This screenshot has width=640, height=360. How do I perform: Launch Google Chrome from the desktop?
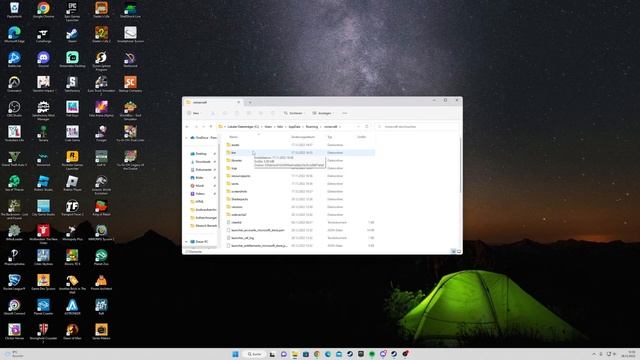click(43, 10)
